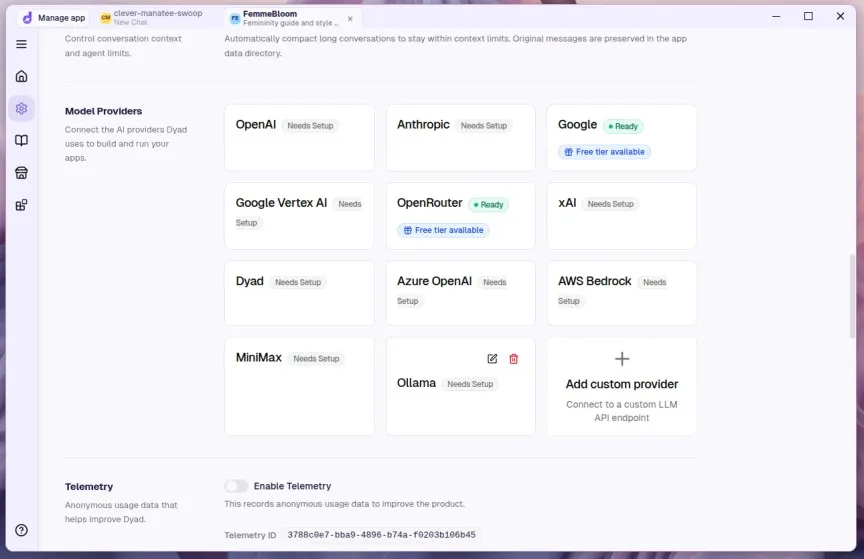Open the Anthropic provider card
The image size is (864, 559).
coord(461,137)
